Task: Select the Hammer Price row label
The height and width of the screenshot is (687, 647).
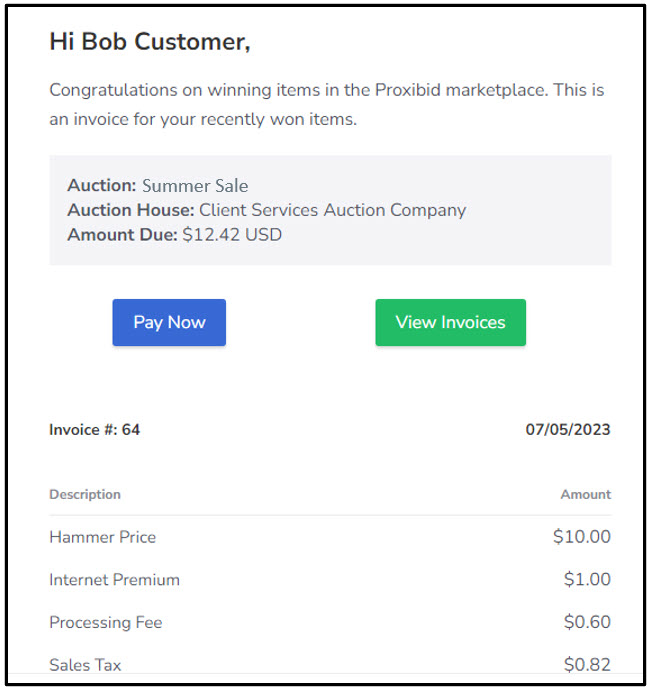Action: click(103, 537)
